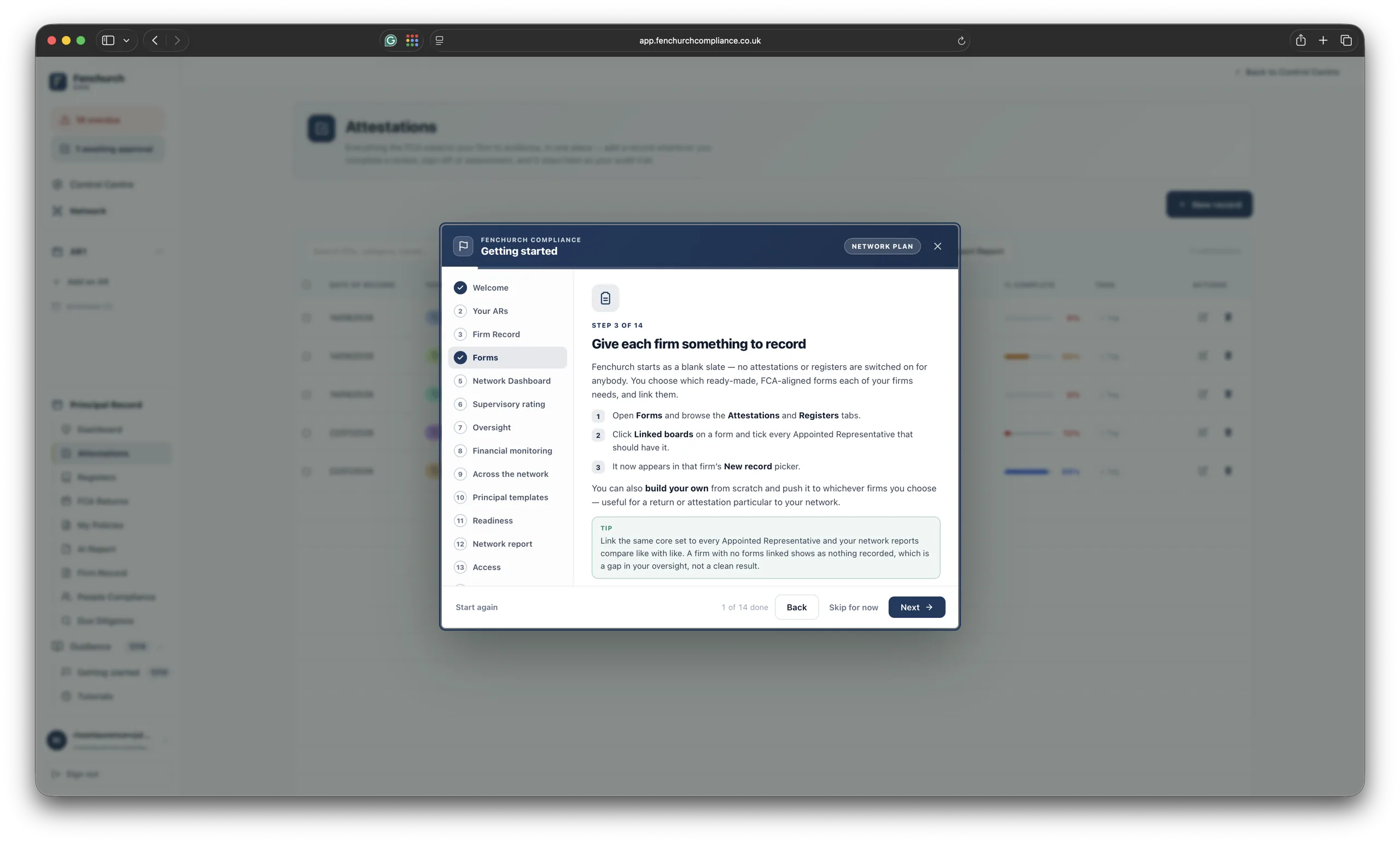The height and width of the screenshot is (843, 1400).
Task: Click bold 'New record' in instruction three
Action: [x=748, y=466]
